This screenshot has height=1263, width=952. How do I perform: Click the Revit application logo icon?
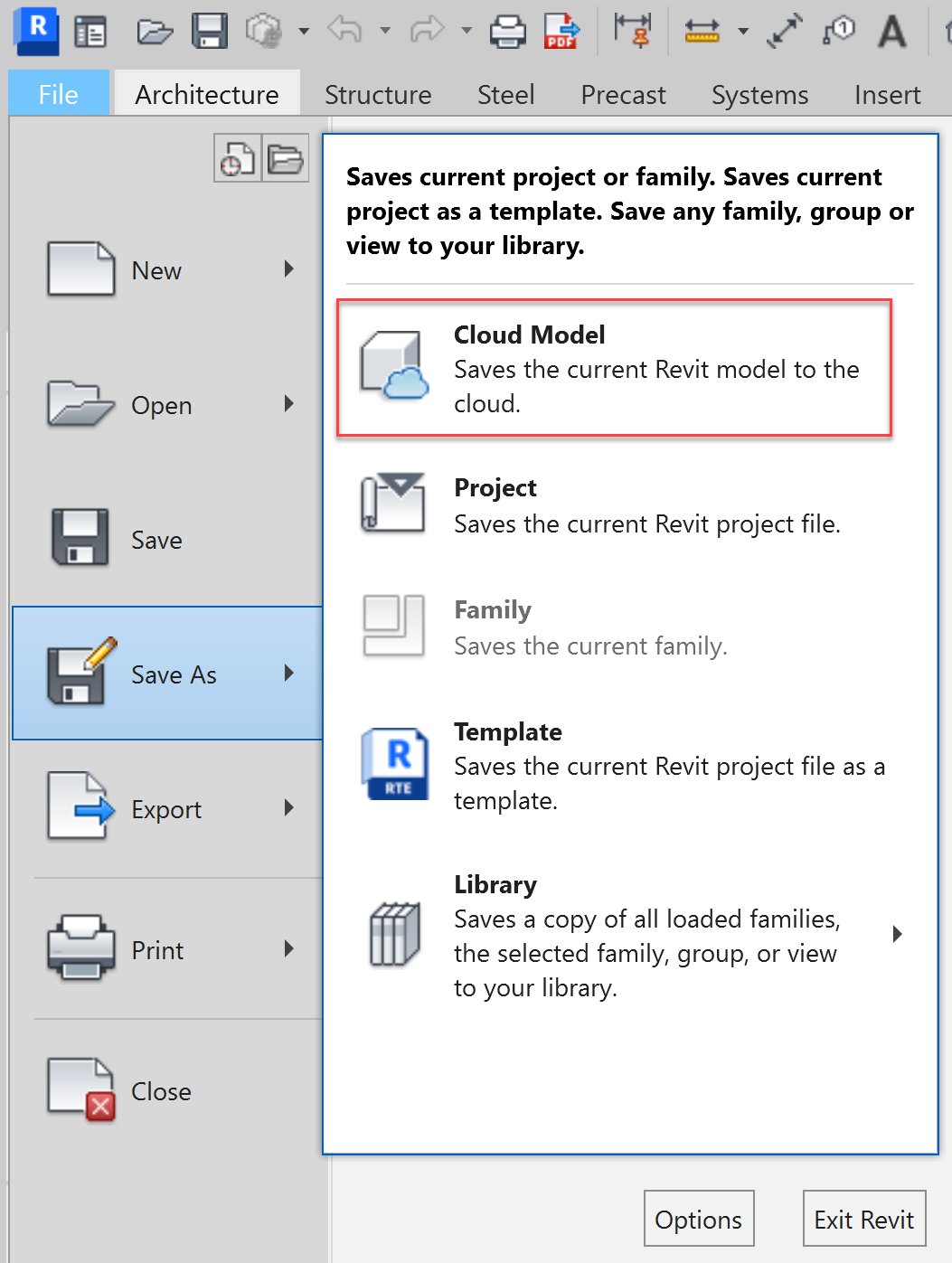pyautogui.click(x=36, y=28)
